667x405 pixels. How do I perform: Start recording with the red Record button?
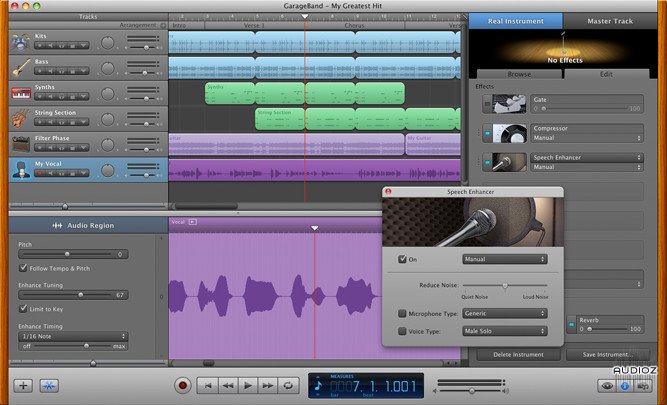[183, 386]
